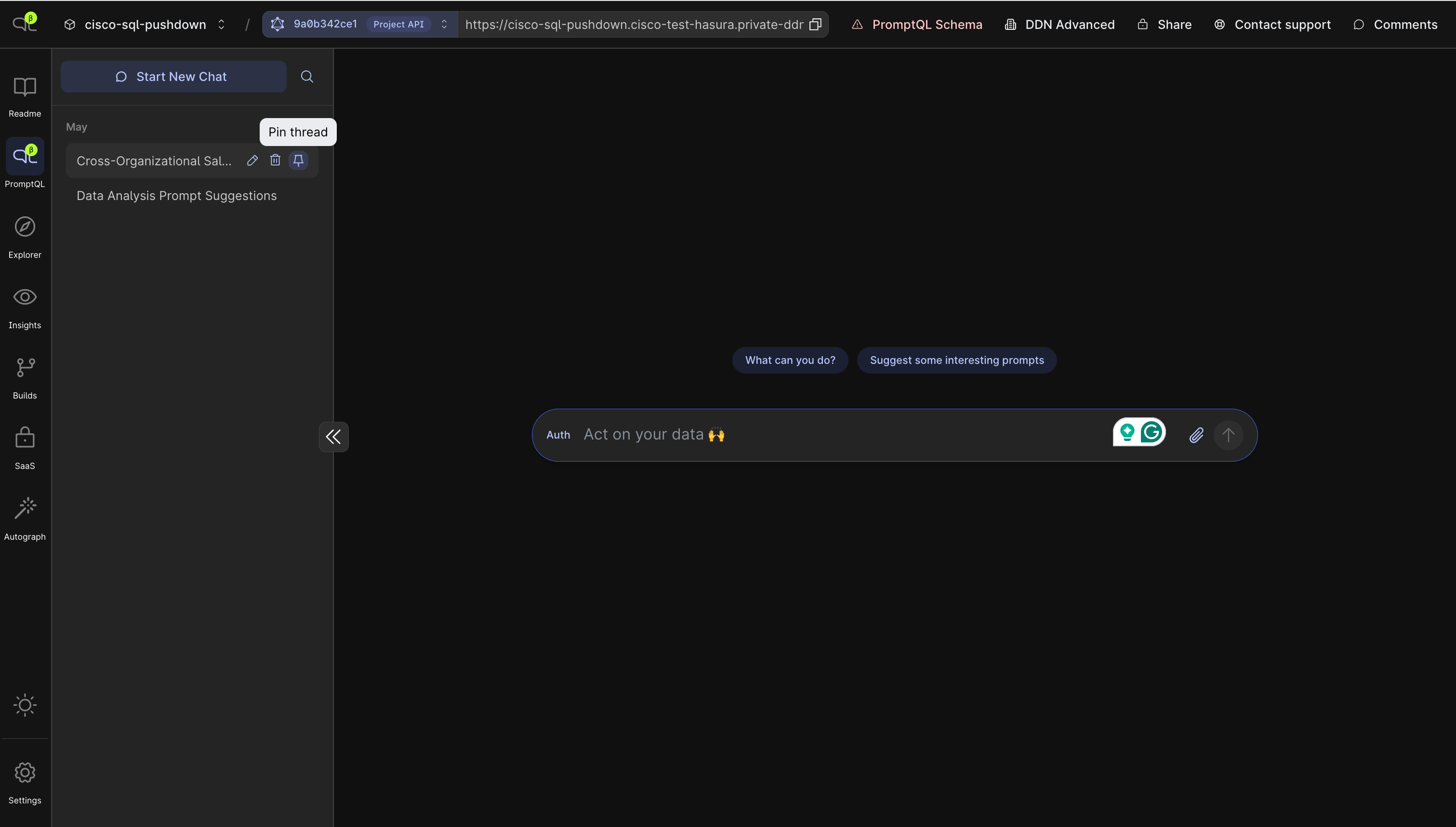1456x827 pixels.
Task: Click the Suggest some interesting prompts button
Action: tap(956, 360)
